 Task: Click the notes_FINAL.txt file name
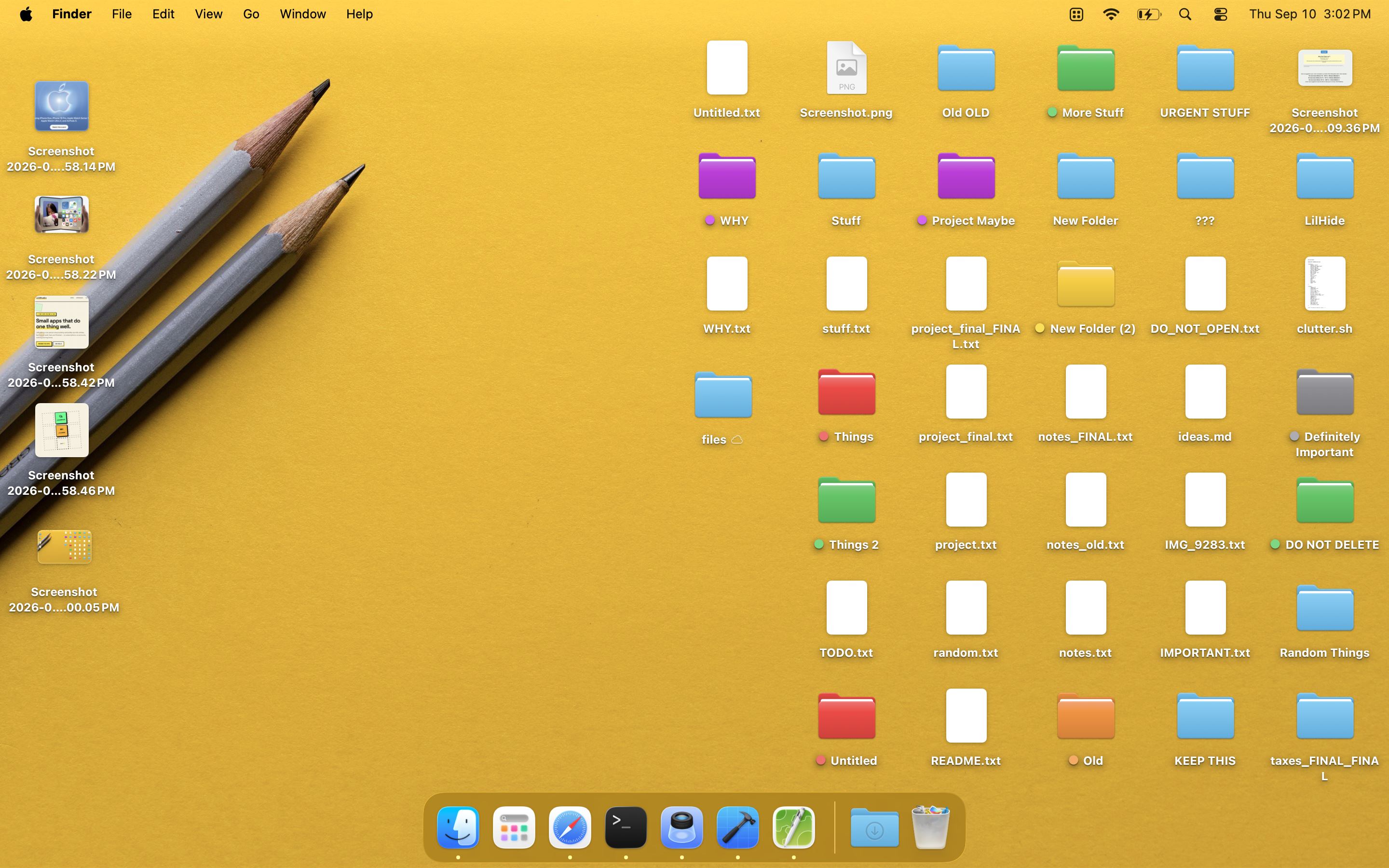tap(1085, 437)
